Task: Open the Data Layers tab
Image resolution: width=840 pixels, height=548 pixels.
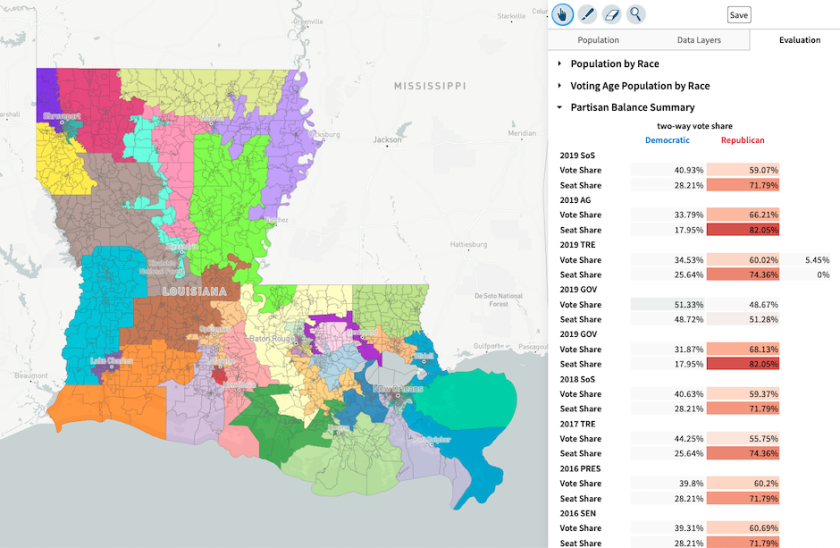Action: click(699, 40)
